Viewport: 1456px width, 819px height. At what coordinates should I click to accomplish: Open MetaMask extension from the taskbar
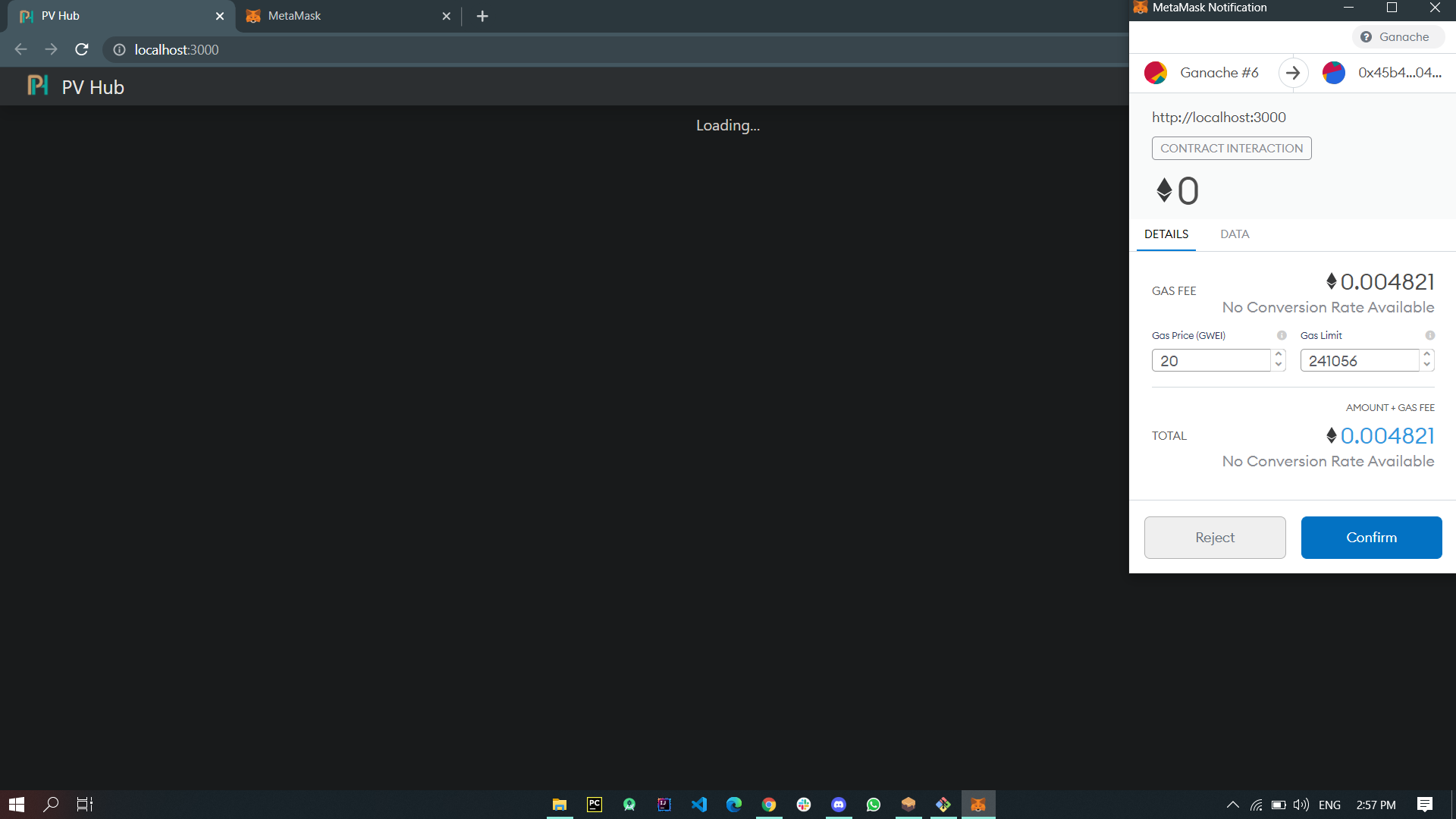pyautogui.click(x=978, y=804)
